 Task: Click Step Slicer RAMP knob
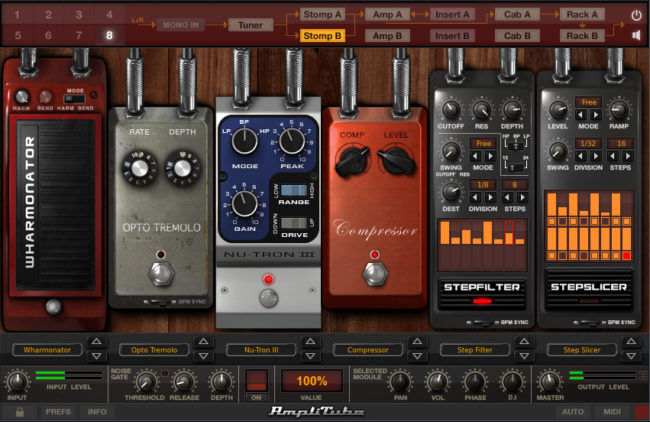click(x=618, y=110)
